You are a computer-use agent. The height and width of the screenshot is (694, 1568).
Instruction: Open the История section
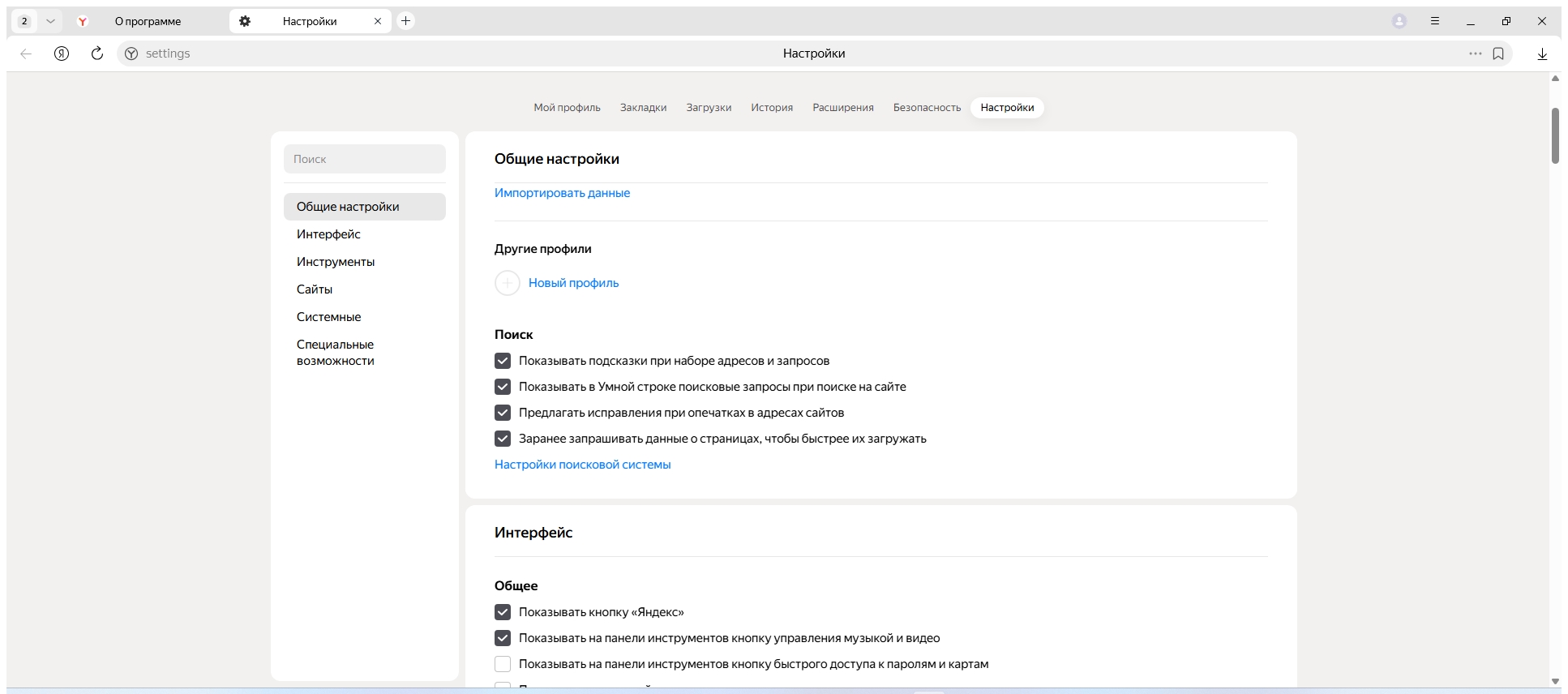(772, 108)
